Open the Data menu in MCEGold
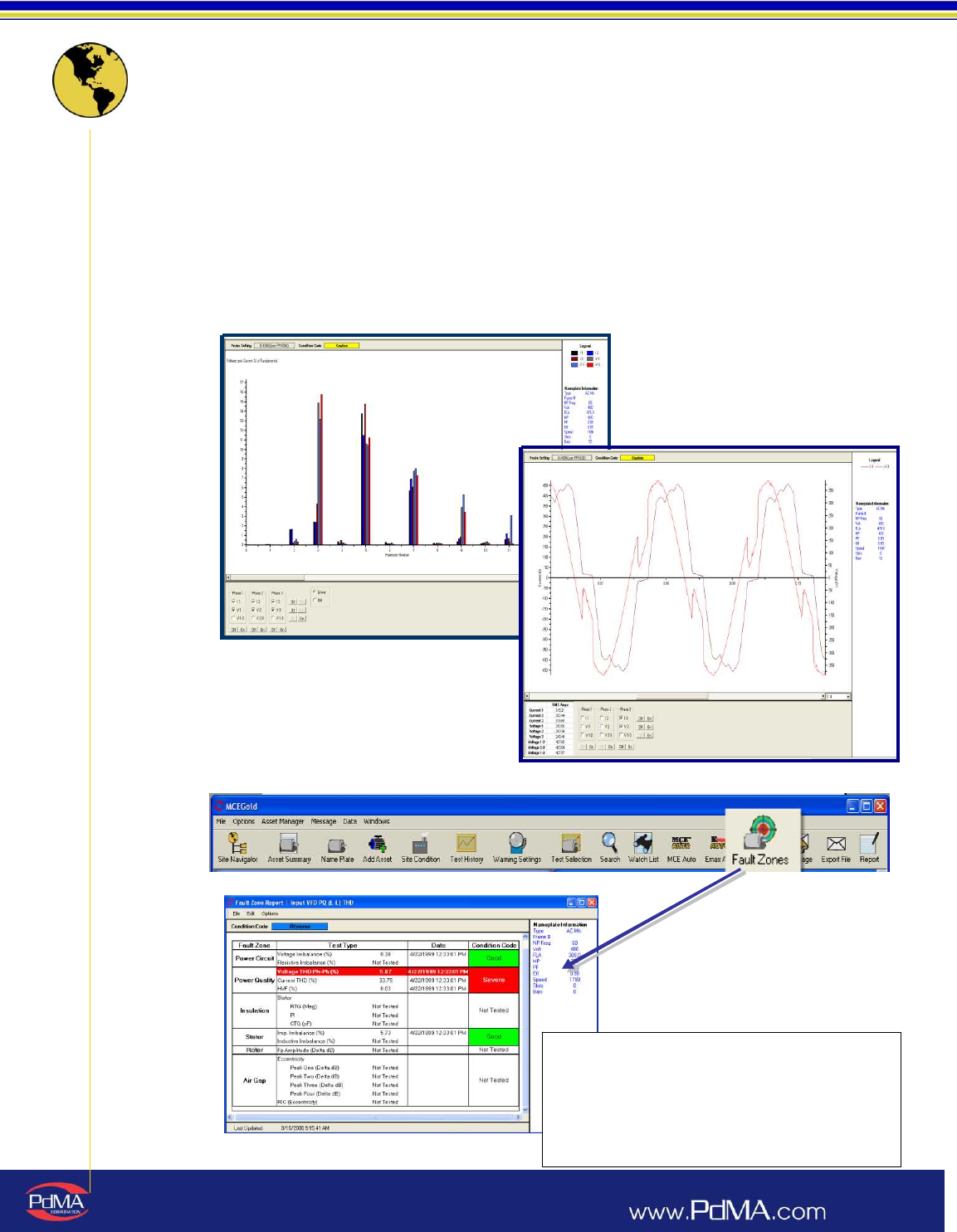957x1232 pixels. click(x=349, y=821)
